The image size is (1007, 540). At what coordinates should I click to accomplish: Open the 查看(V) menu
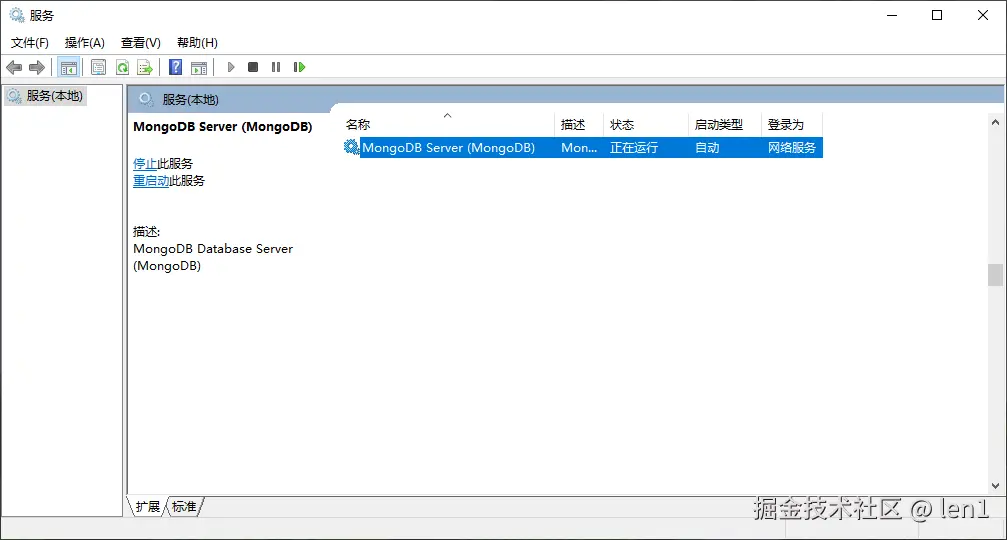coord(141,43)
